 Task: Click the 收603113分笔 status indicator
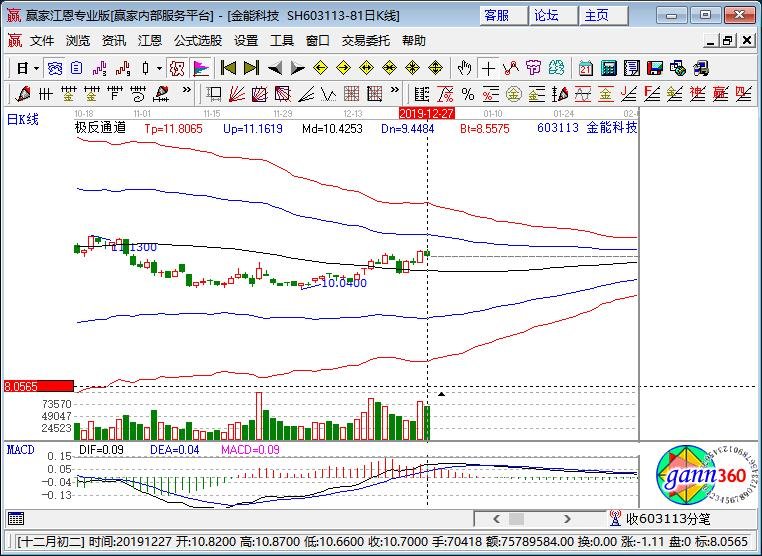[660, 519]
